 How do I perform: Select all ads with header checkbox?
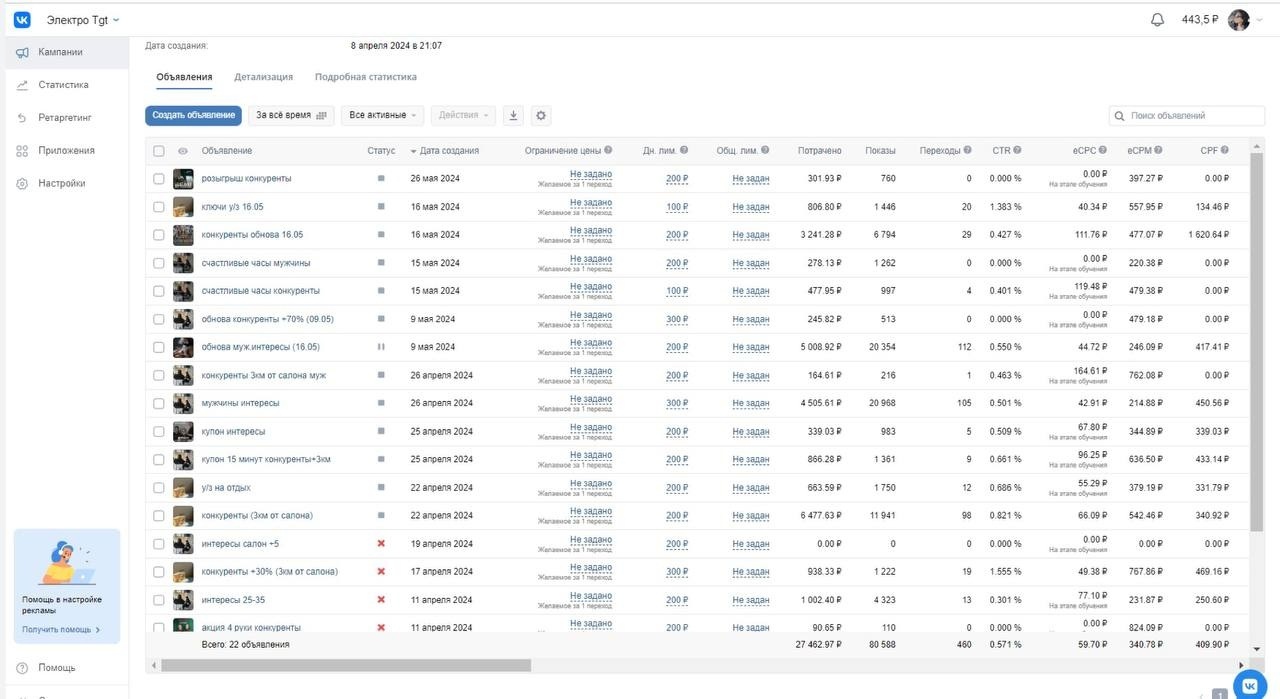(159, 151)
